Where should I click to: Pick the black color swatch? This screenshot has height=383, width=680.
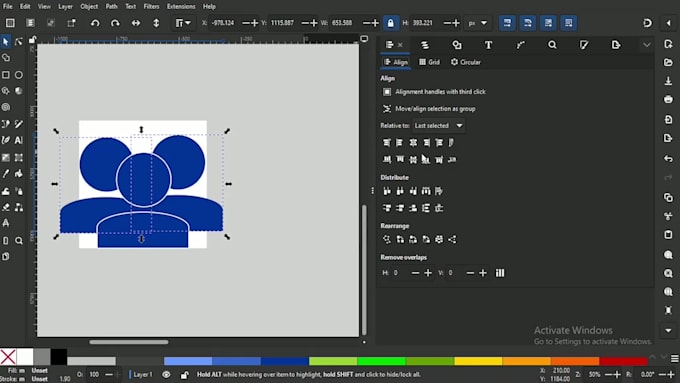[x=59, y=357]
